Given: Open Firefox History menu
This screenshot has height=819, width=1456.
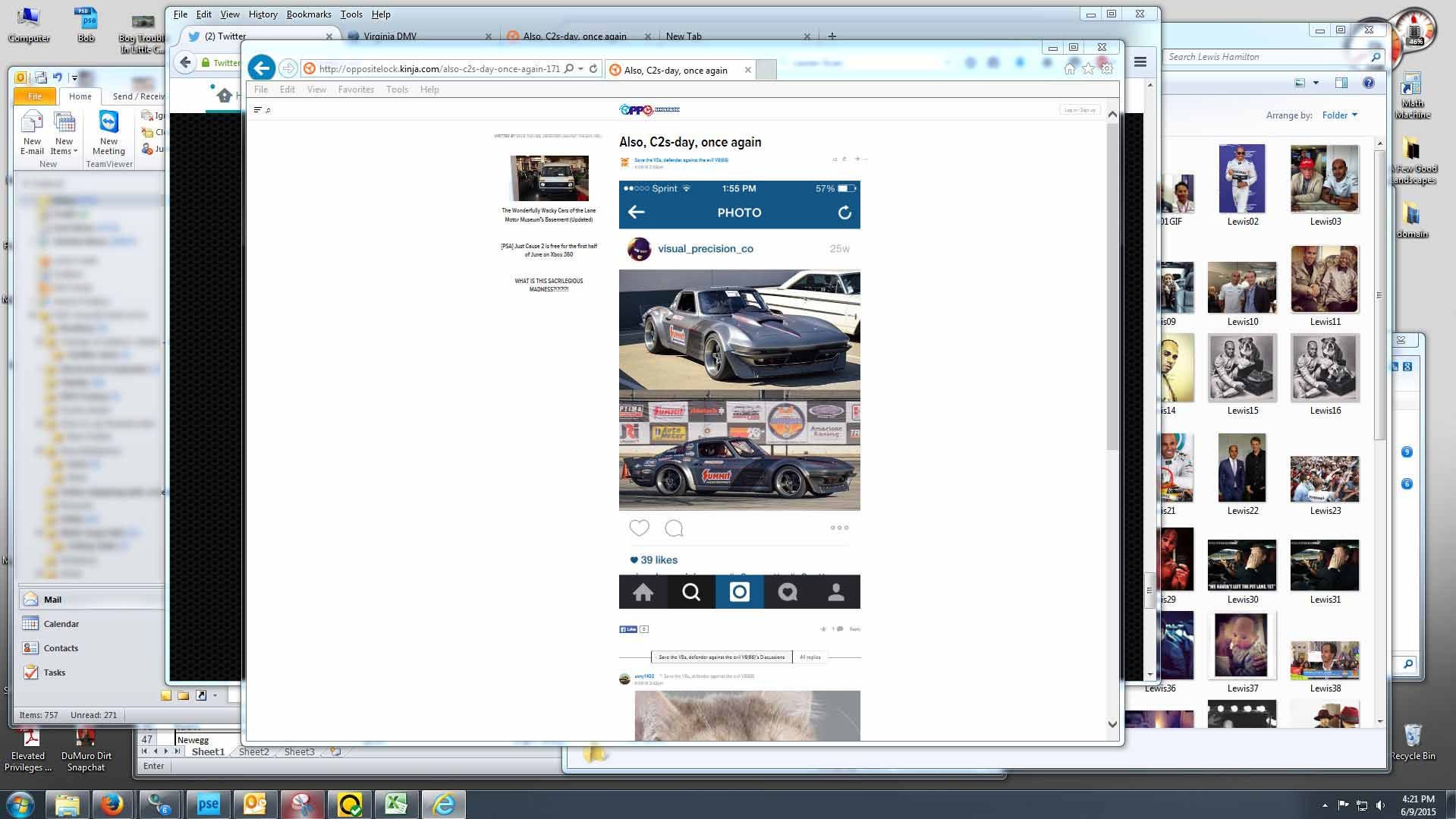Looking at the screenshot, I should tap(263, 14).
